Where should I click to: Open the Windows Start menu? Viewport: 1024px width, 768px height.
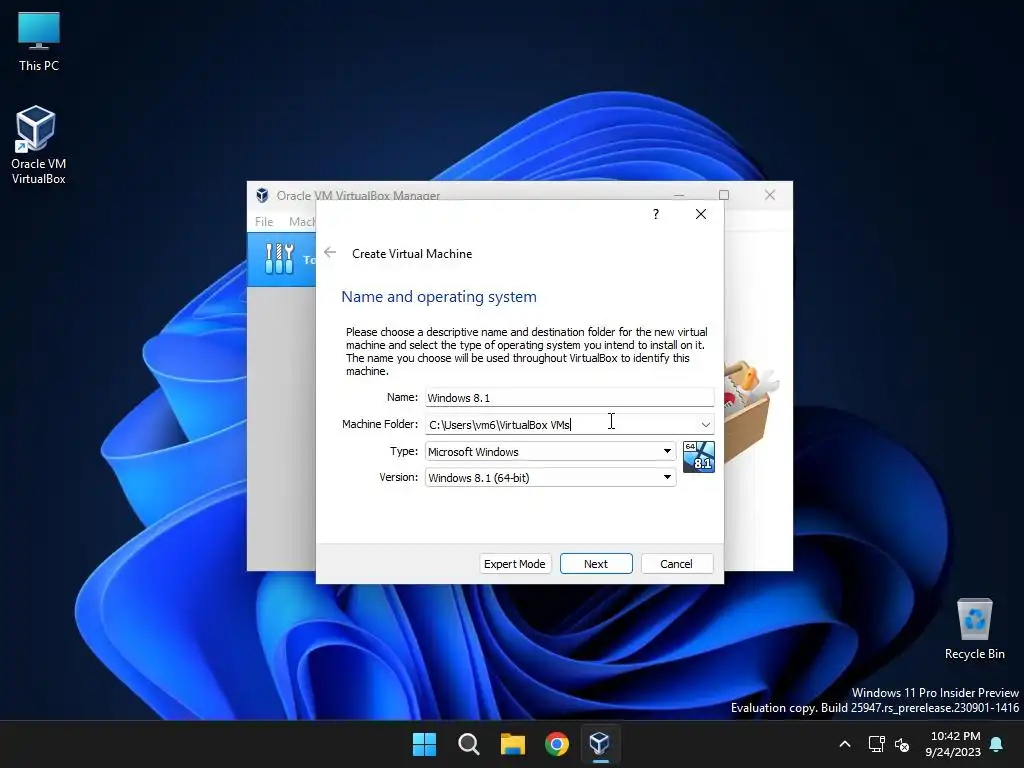[424, 744]
